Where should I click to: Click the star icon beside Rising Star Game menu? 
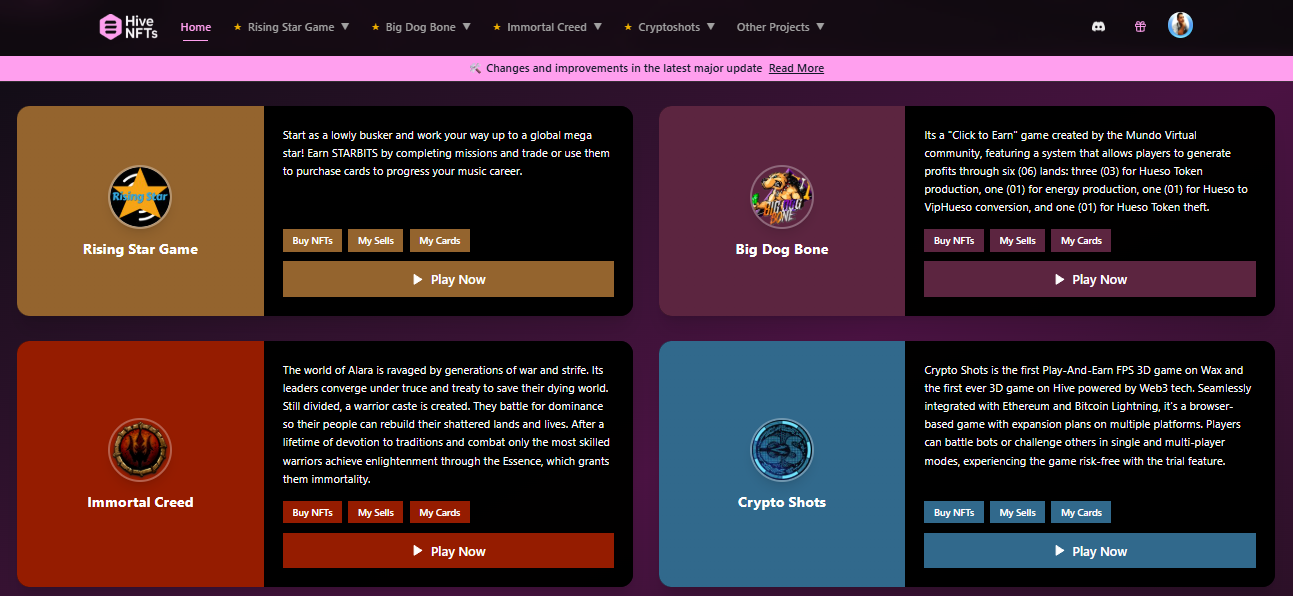click(x=237, y=27)
